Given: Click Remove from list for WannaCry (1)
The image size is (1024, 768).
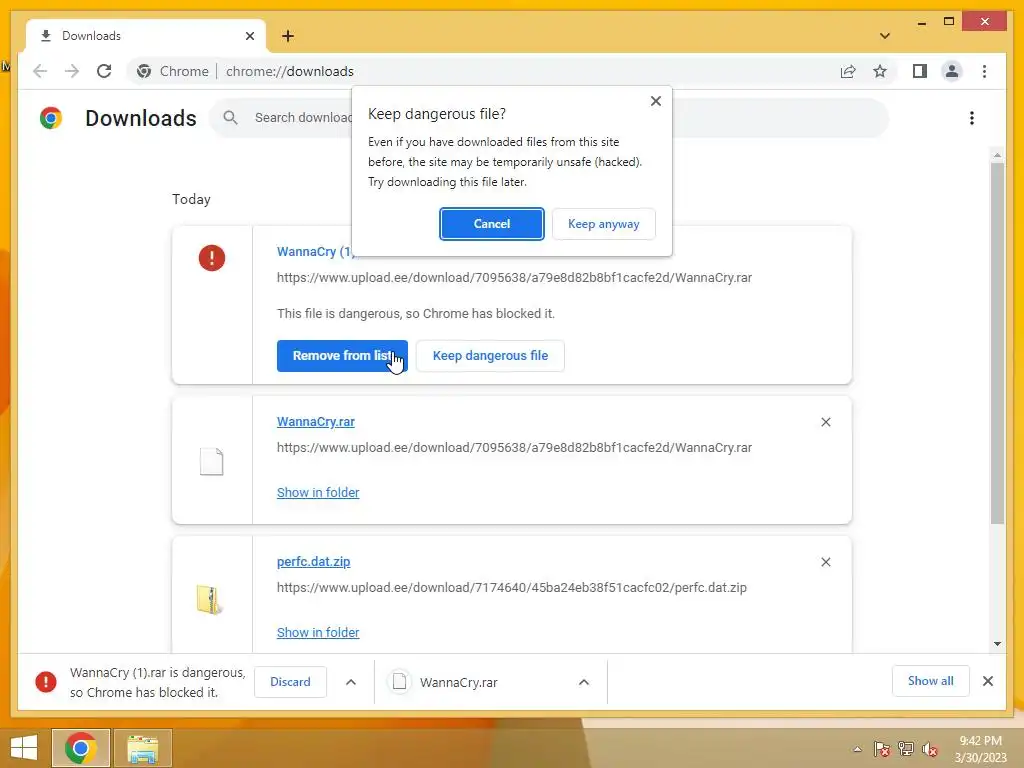Looking at the screenshot, I should click(342, 356).
